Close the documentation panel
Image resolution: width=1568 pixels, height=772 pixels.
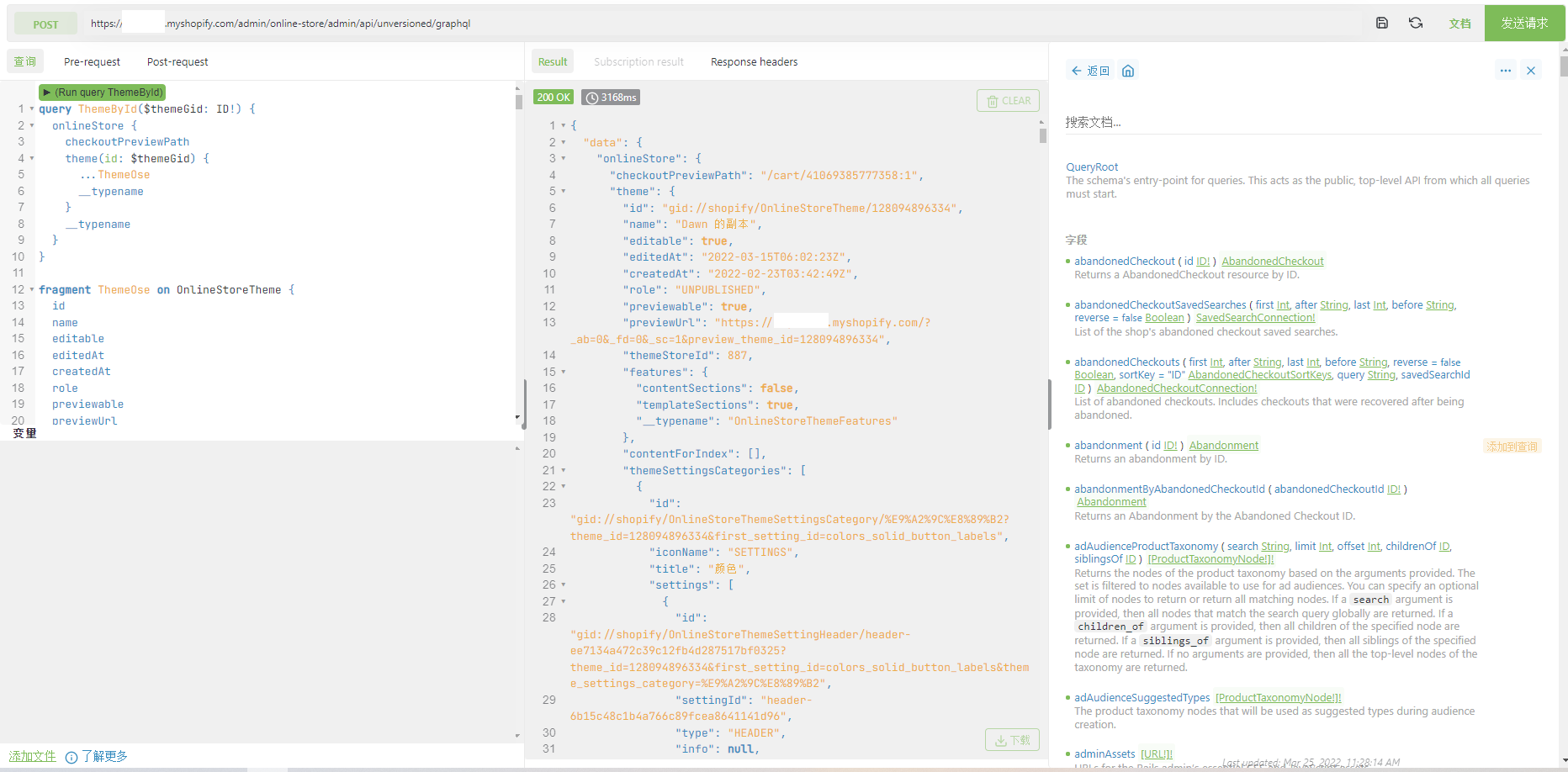[1531, 71]
